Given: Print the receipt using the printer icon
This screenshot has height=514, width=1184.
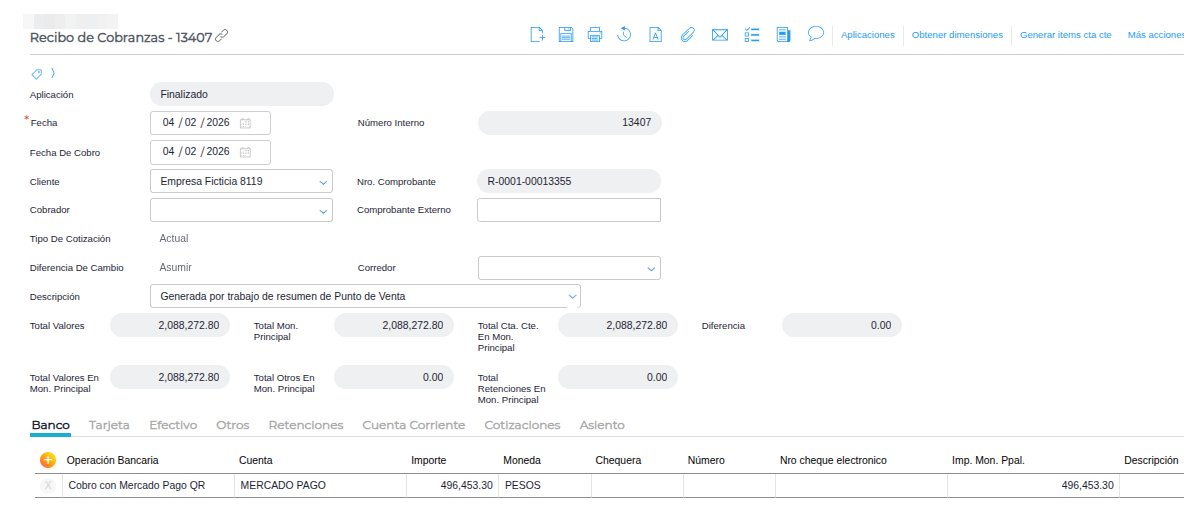Looking at the screenshot, I should (x=595, y=35).
